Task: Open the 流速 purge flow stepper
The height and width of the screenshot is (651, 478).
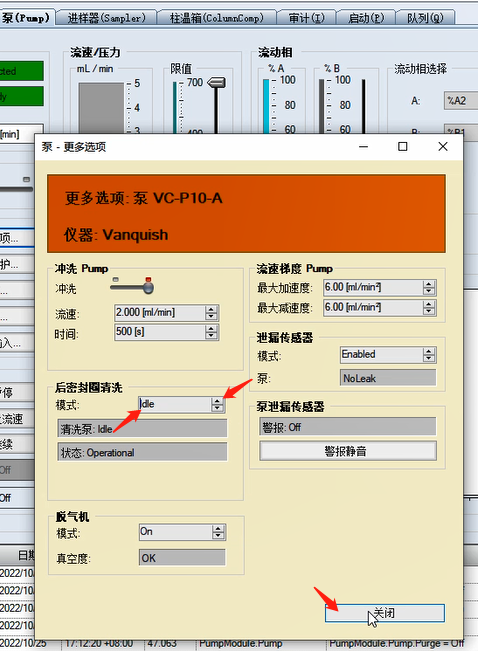Action: (211, 313)
